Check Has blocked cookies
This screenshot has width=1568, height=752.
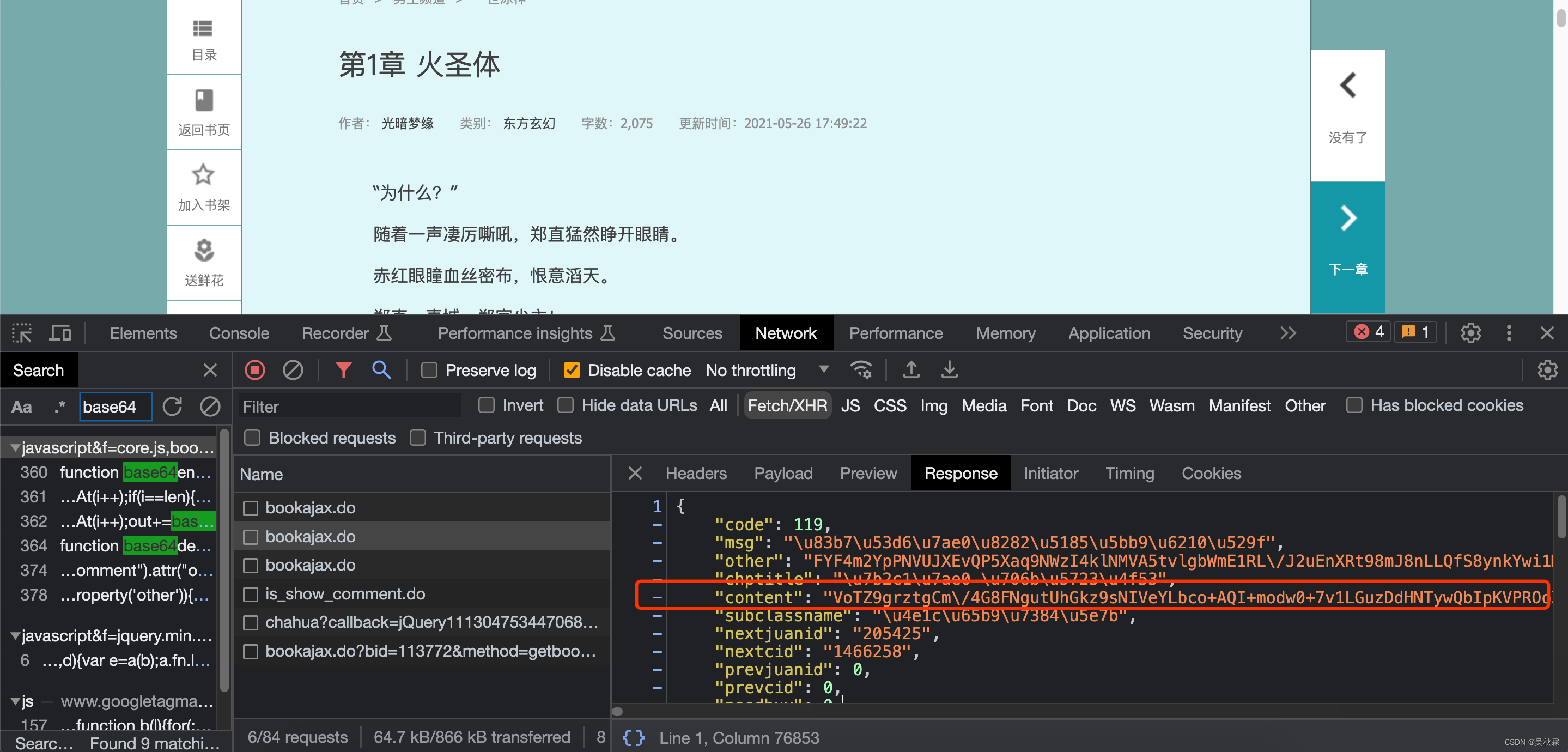[x=1354, y=405]
